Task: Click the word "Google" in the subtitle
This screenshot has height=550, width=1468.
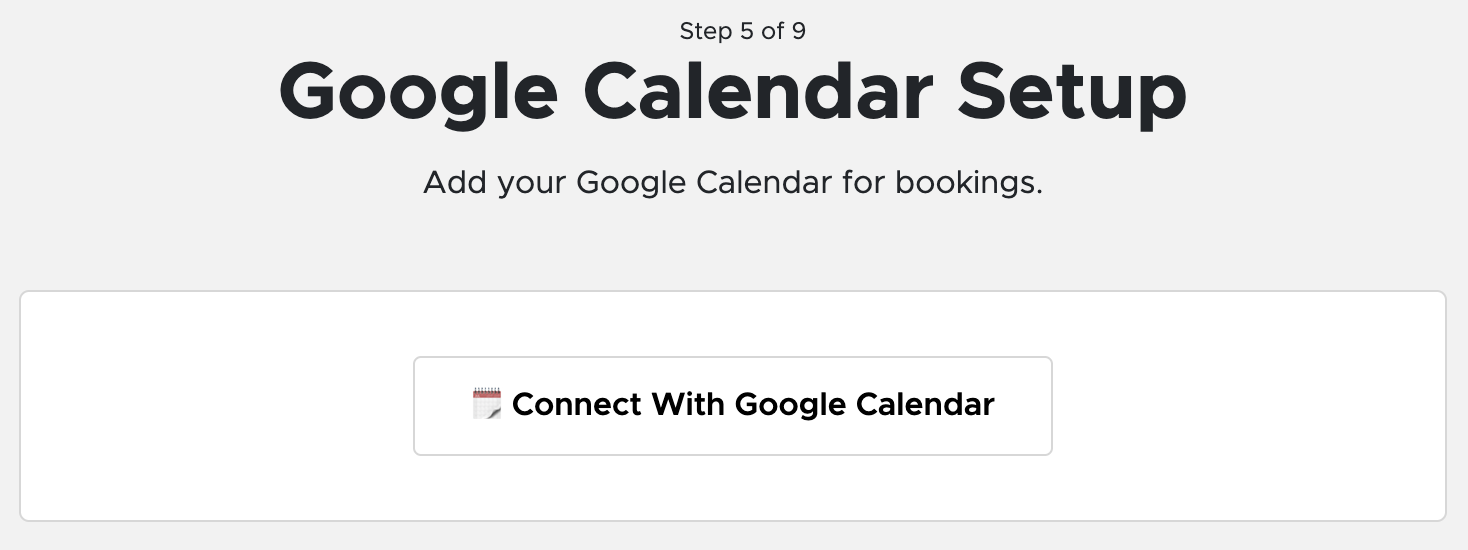Action: pyautogui.click(x=631, y=183)
